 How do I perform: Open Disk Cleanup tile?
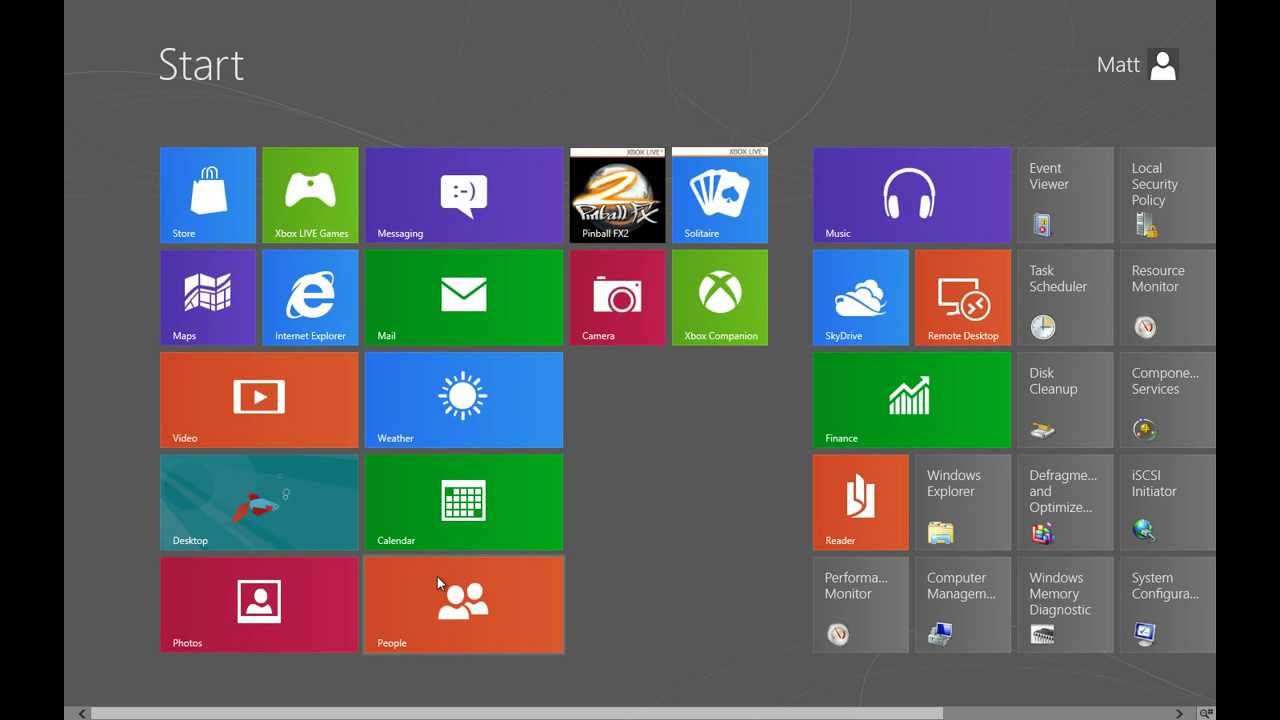(1065, 400)
